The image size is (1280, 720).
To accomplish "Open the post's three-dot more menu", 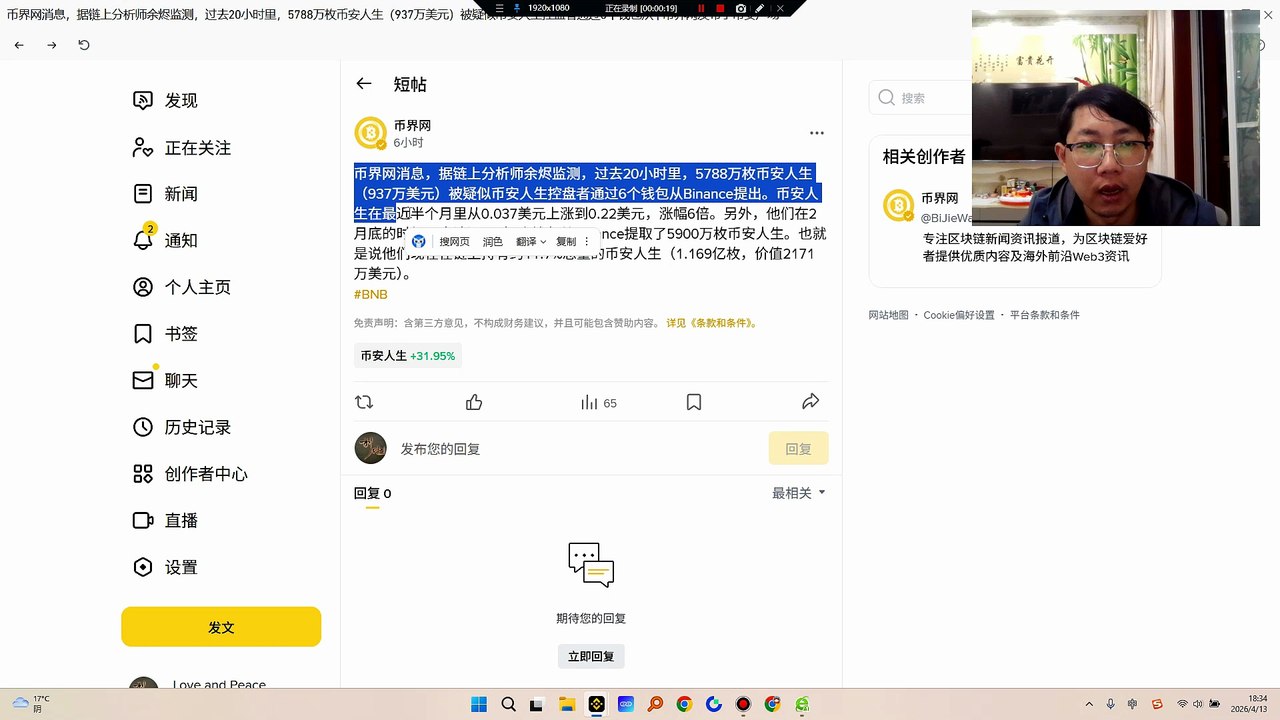I will pyautogui.click(x=817, y=133).
